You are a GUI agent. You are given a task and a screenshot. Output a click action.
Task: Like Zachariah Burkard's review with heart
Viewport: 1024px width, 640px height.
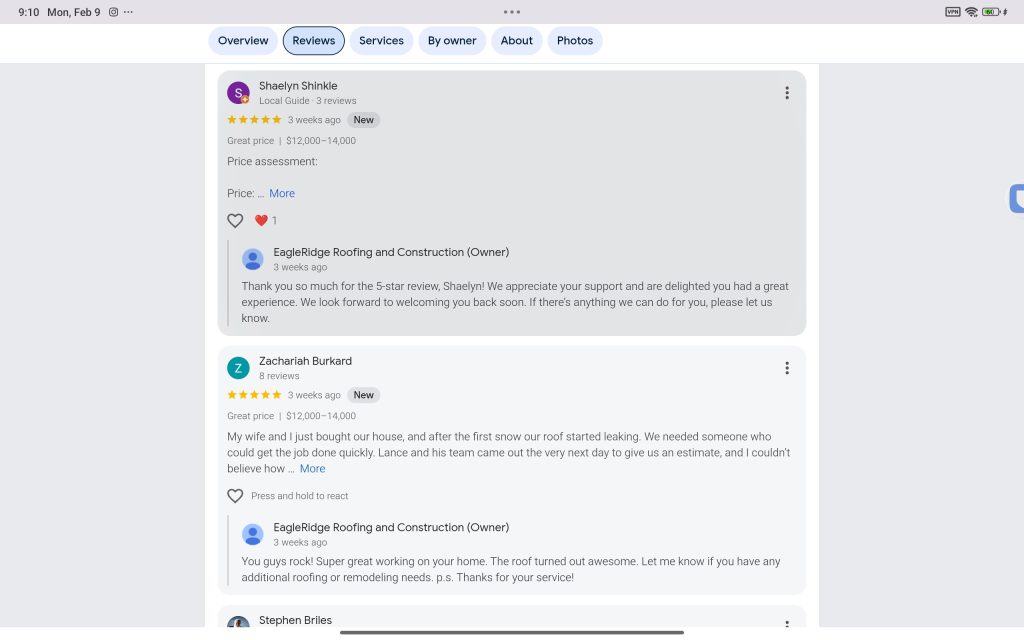(235, 496)
